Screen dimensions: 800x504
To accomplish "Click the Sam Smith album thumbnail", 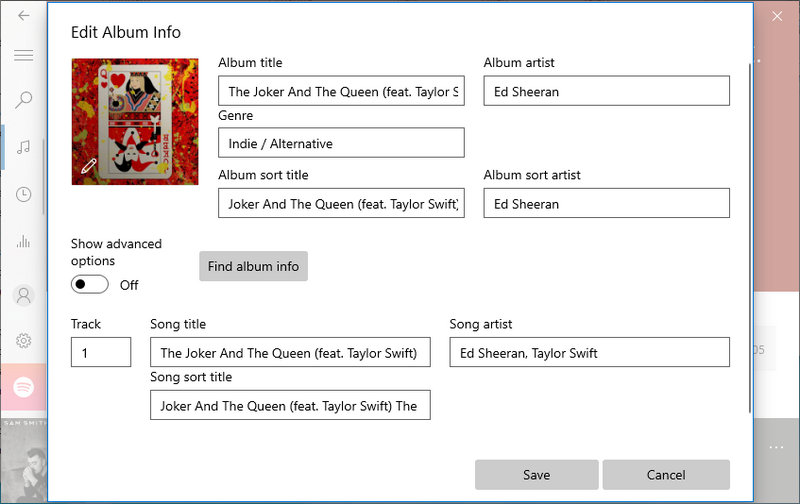I will (24, 461).
